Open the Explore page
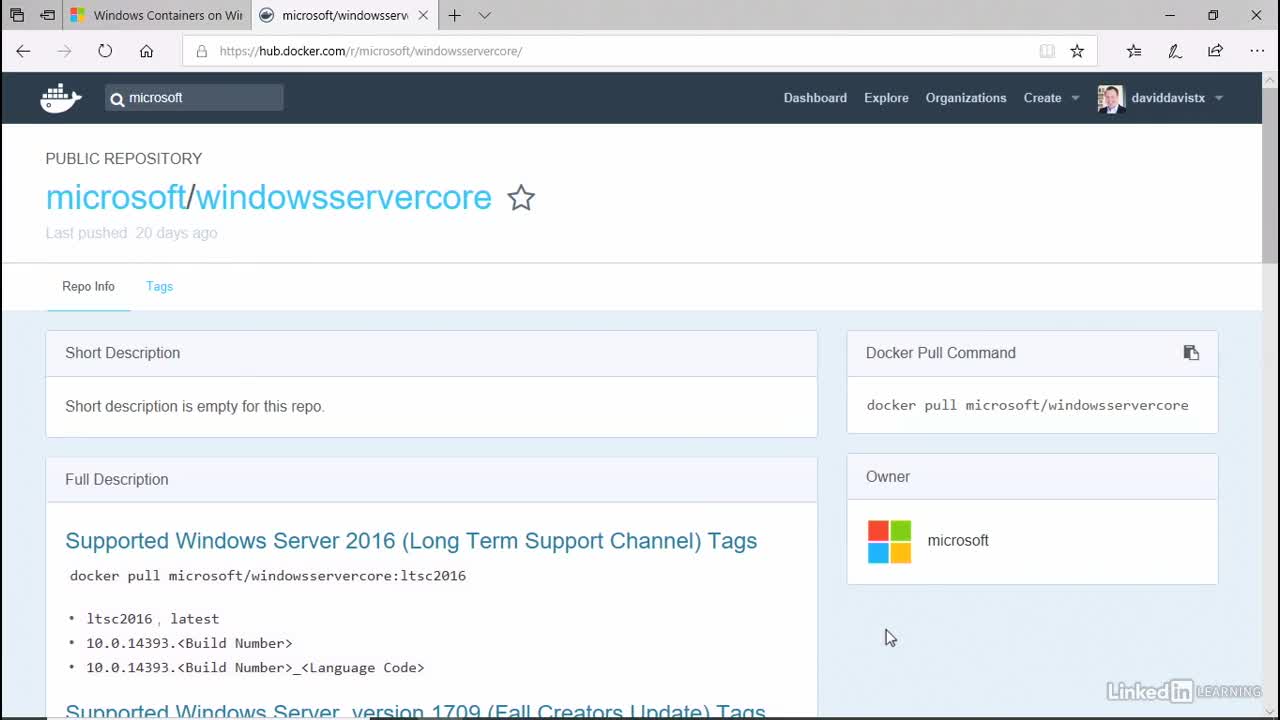The image size is (1280, 720). click(886, 98)
